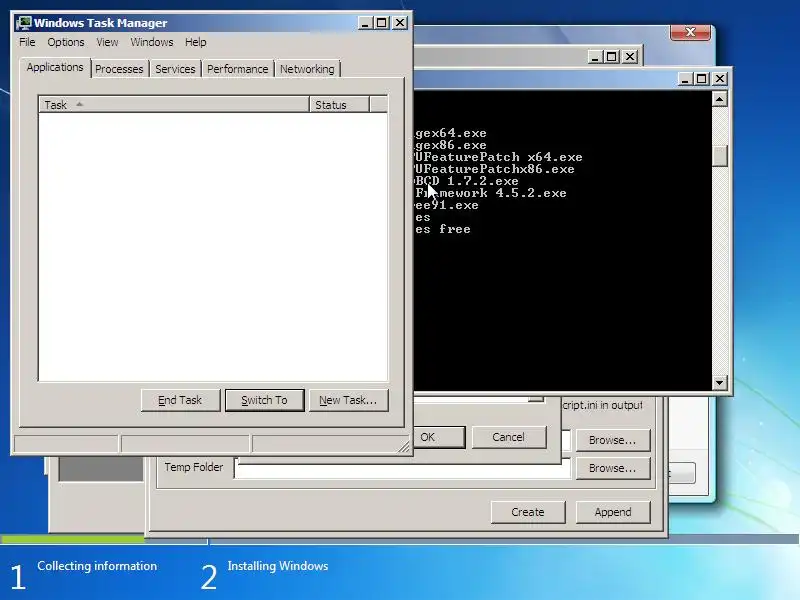Open the View menu in Task Manager
The width and height of the screenshot is (800, 600).
tap(107, 42)
